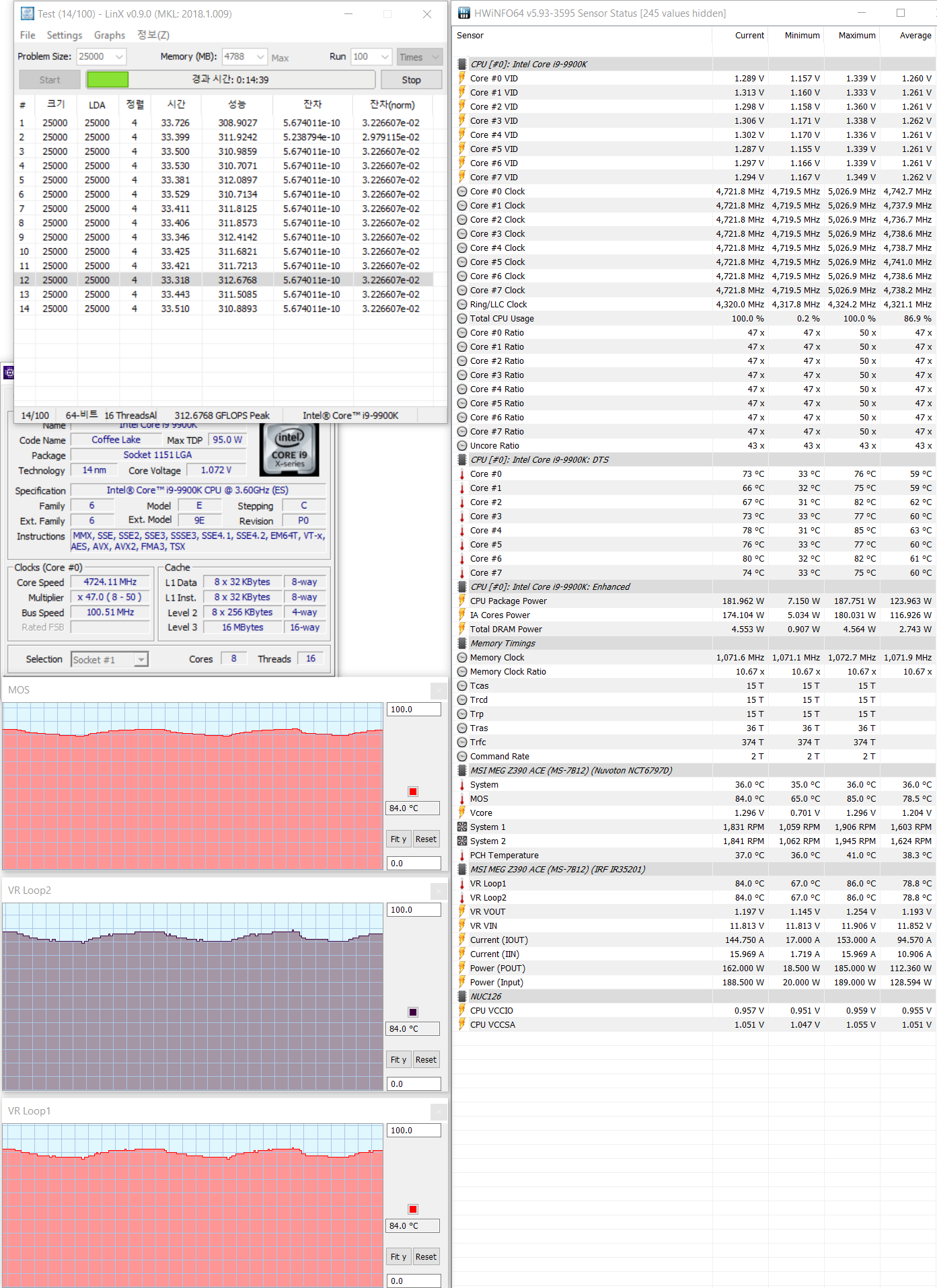Image resolution: width=937 pixels, height=1288 pixels.
Task: Click the fan icon beside System 2
Action: coord(462,841)
